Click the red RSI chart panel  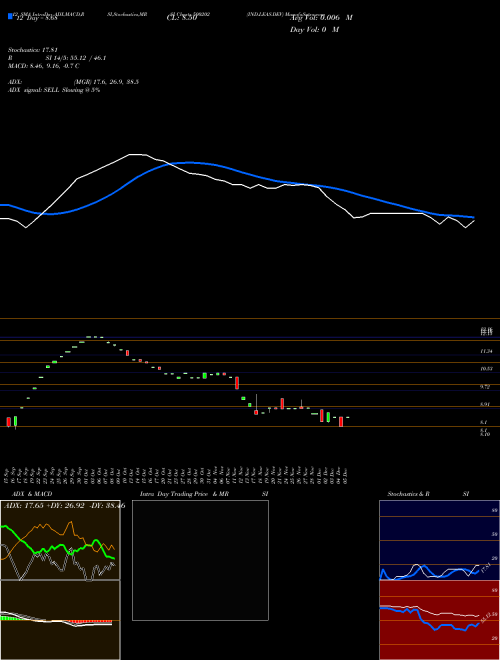coord(439,620)
